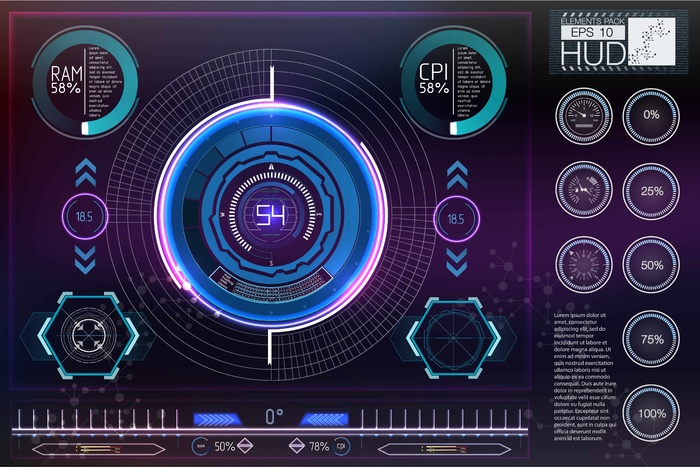Screen dimensions: 700x467
Task: Select the 0% circular indicator
Action: (651, 116)
